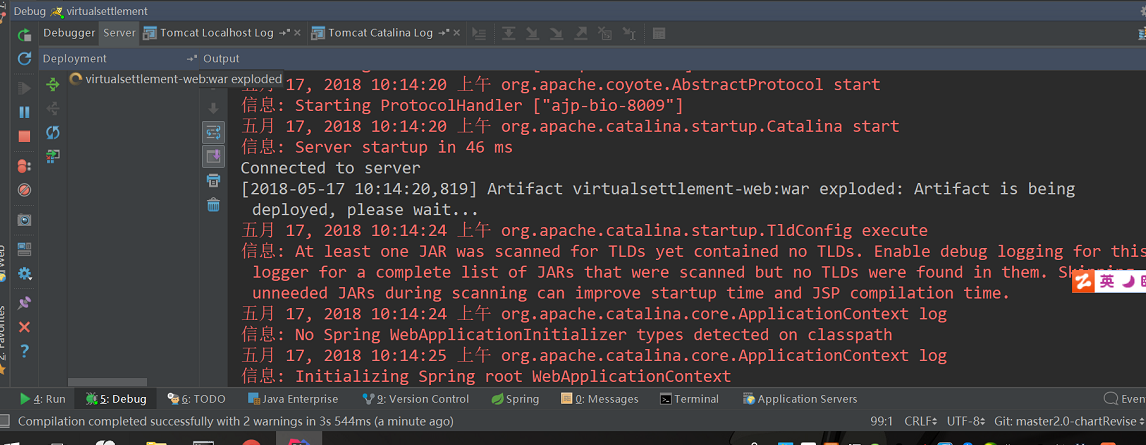This screenshot has height=445, width=1146.
Task: Click the blue Update application icon
Action: pyautogui.click(x=24, y=58)
